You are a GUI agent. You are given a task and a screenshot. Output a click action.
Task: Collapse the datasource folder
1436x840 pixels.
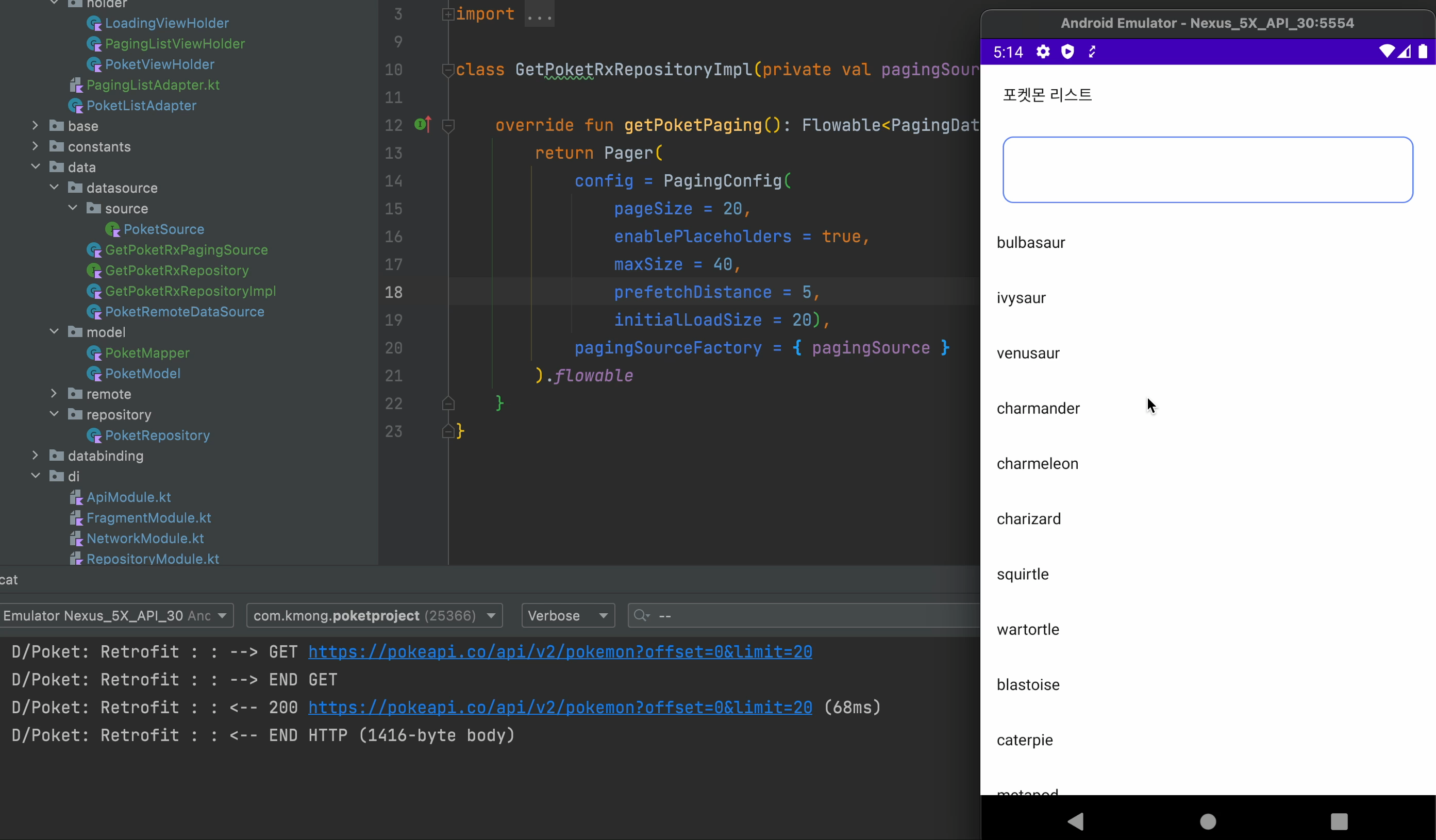54,188
